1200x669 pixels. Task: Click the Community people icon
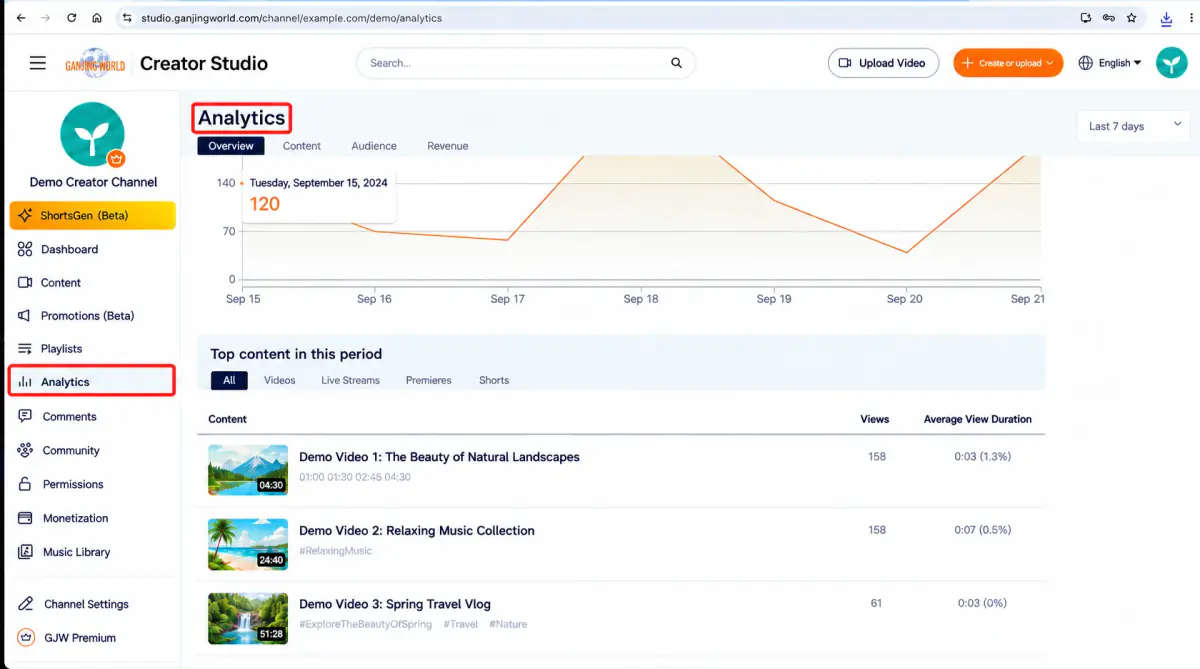pyautogui.click(x=25, y=450)
